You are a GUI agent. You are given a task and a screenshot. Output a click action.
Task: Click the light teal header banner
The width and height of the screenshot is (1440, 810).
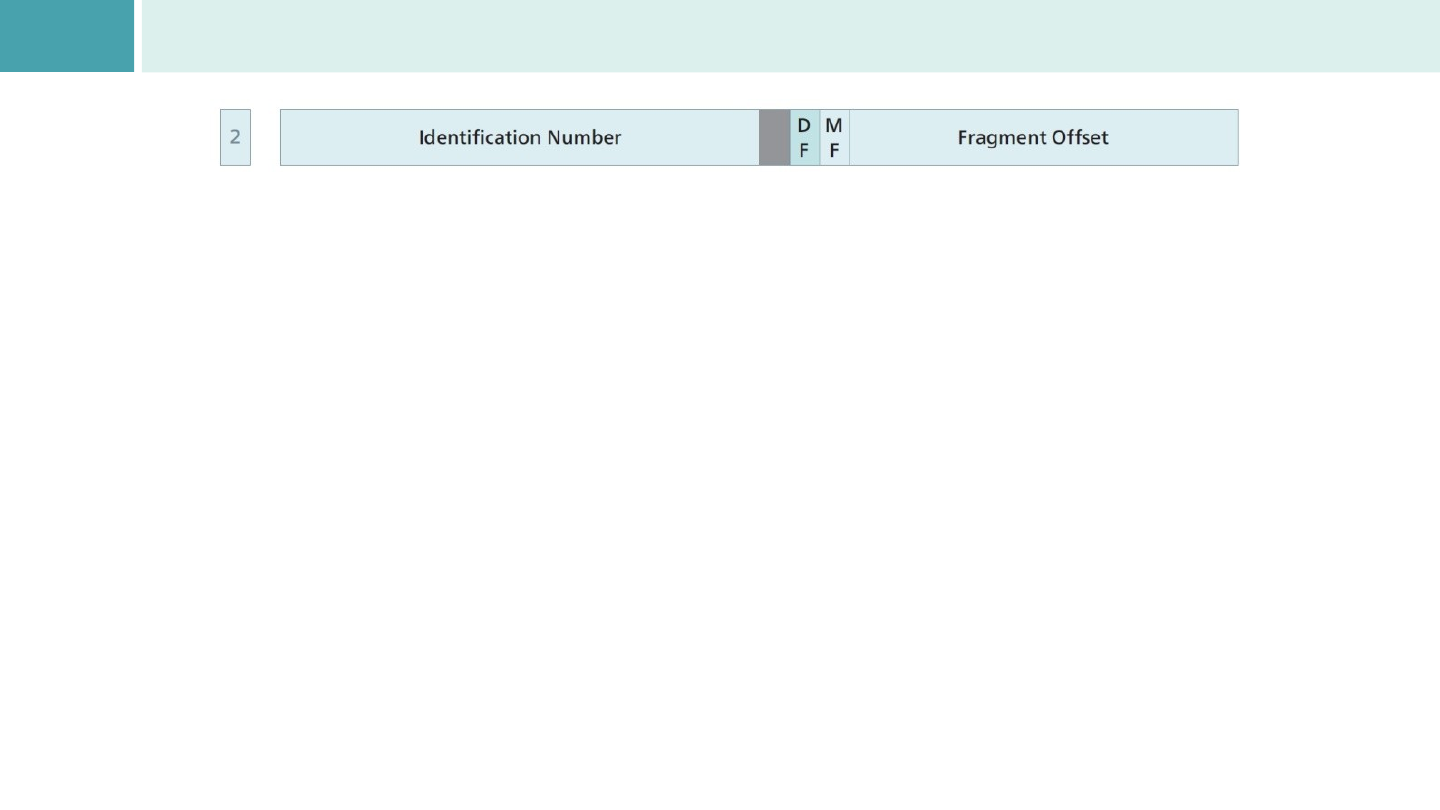click(790, 36)
